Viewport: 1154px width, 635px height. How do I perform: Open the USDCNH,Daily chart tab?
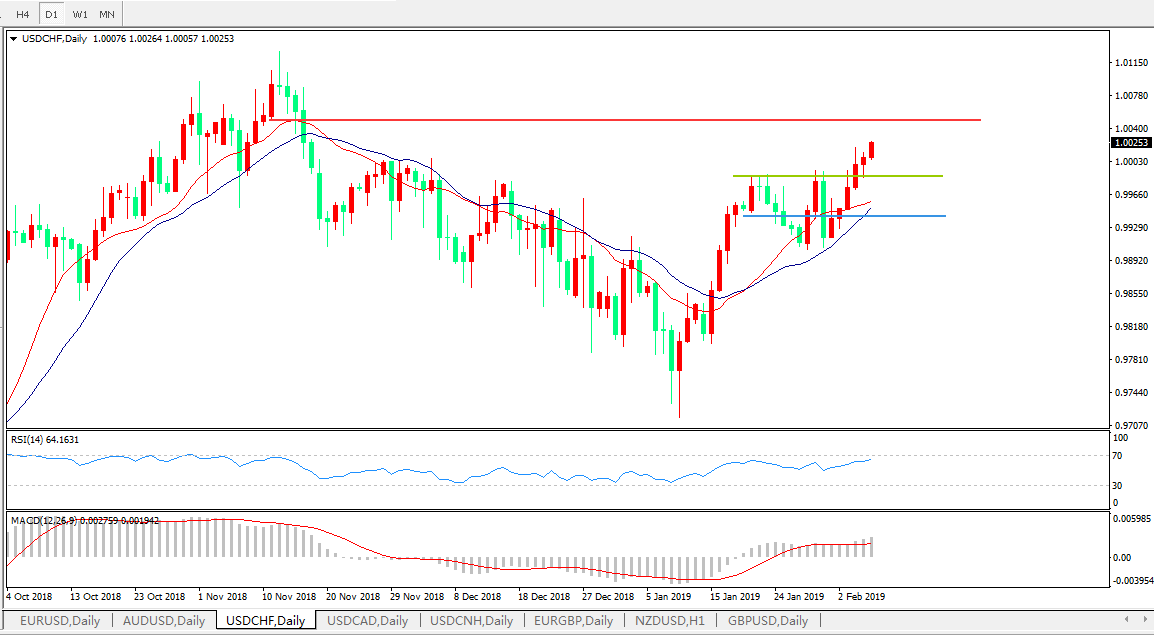click(x=471, y=621)
